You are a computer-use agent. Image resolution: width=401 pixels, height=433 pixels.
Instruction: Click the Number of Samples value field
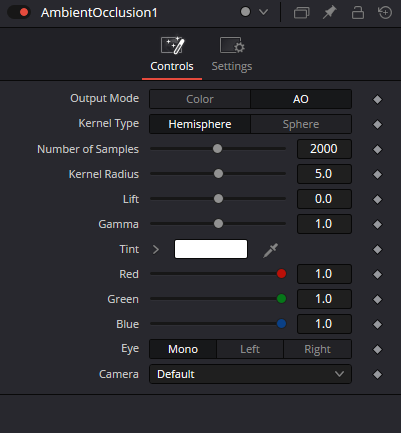click(324, 149)
